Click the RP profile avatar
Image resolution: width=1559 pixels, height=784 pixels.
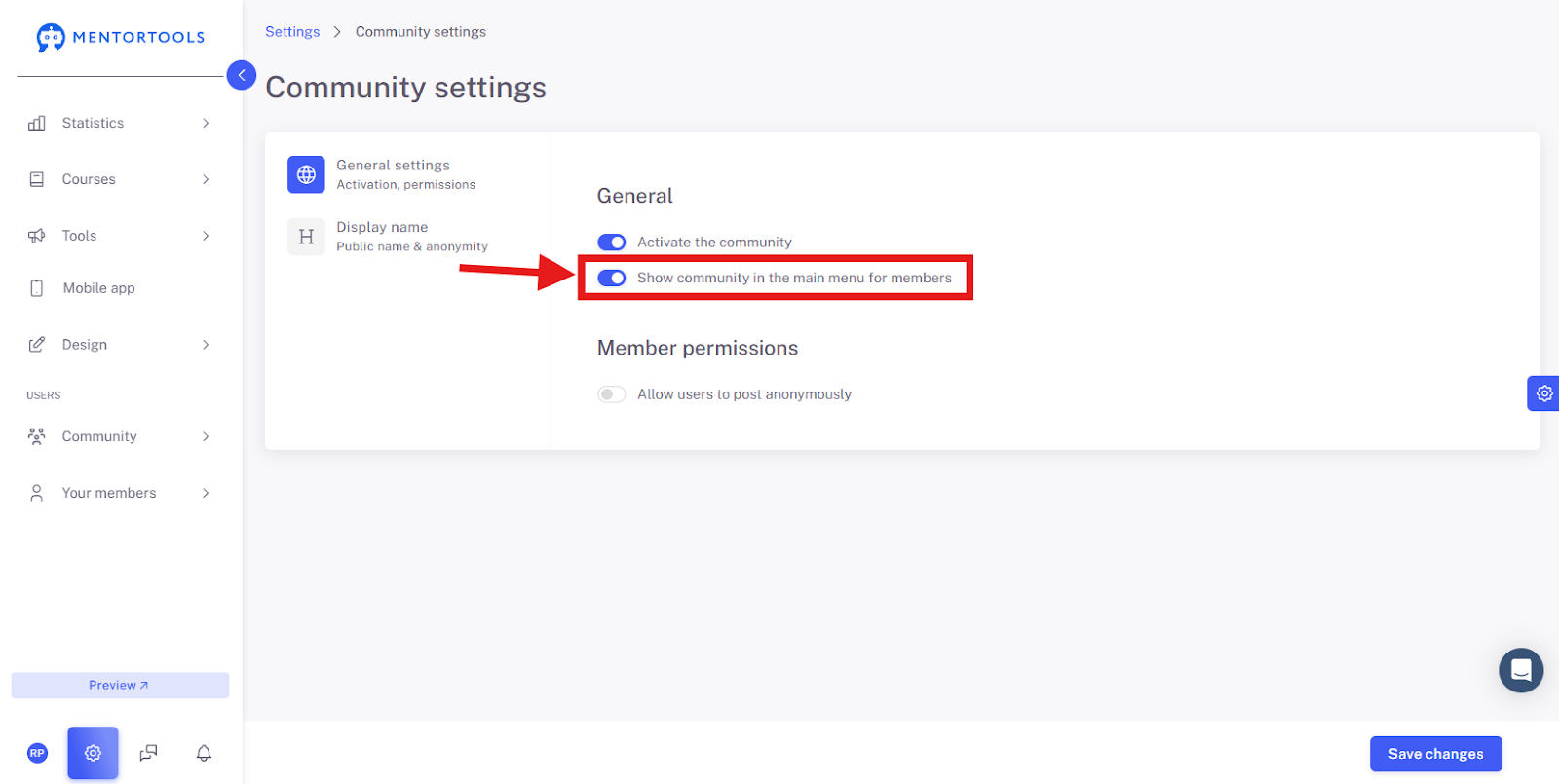37,753
